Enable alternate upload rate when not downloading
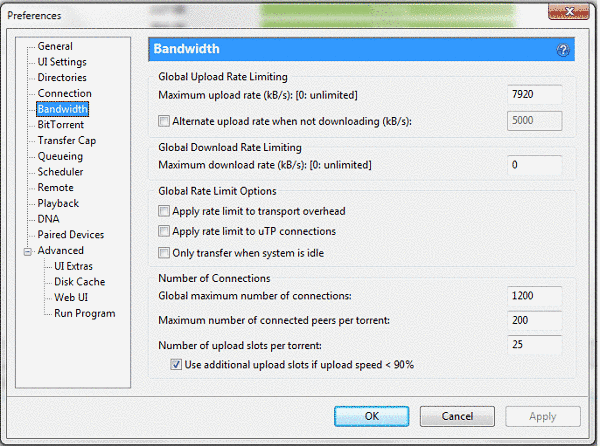600x446 pixels. point(164,121)
